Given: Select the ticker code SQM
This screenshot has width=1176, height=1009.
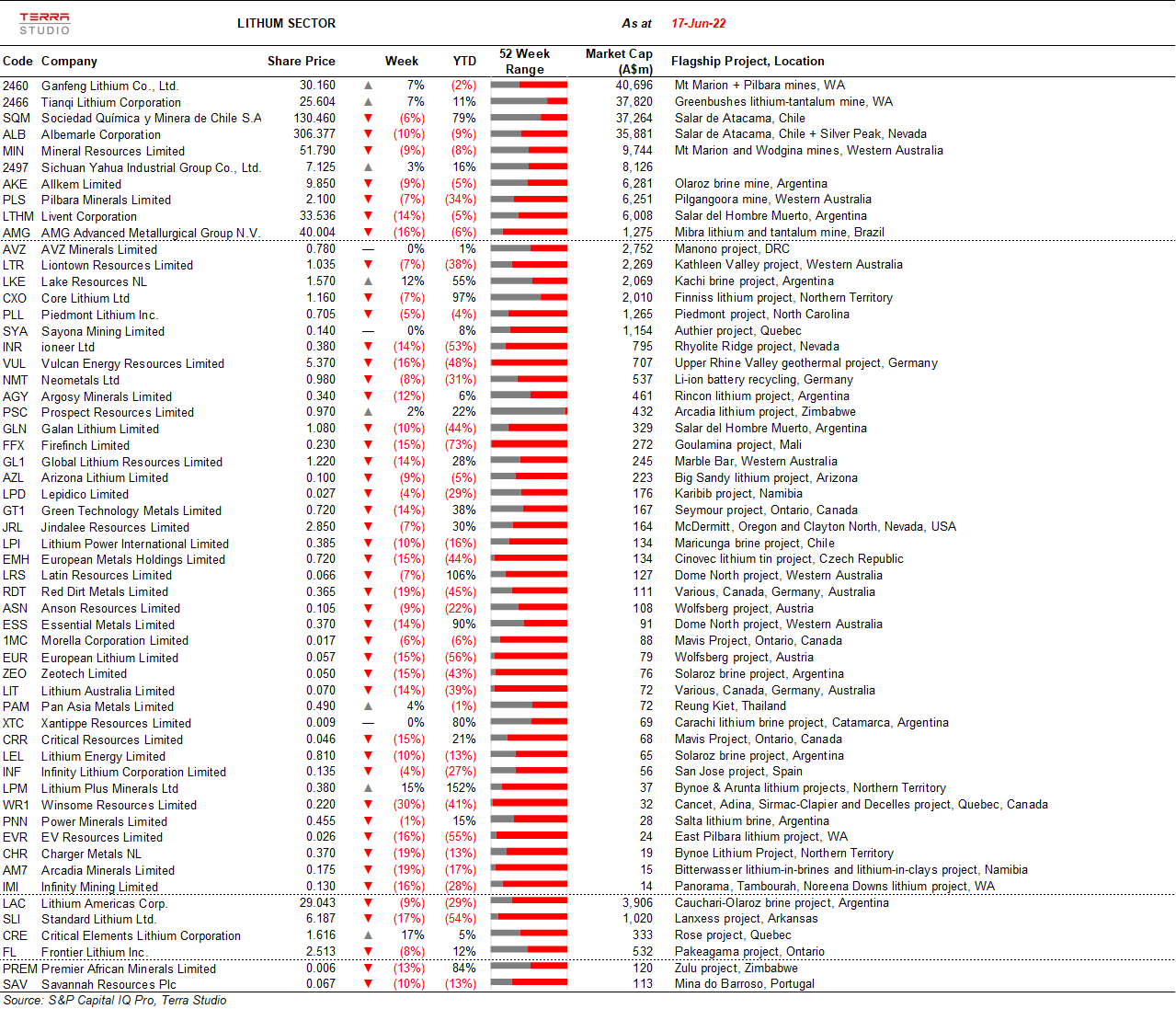Looking at the screenshot, I should coord(17,119).
